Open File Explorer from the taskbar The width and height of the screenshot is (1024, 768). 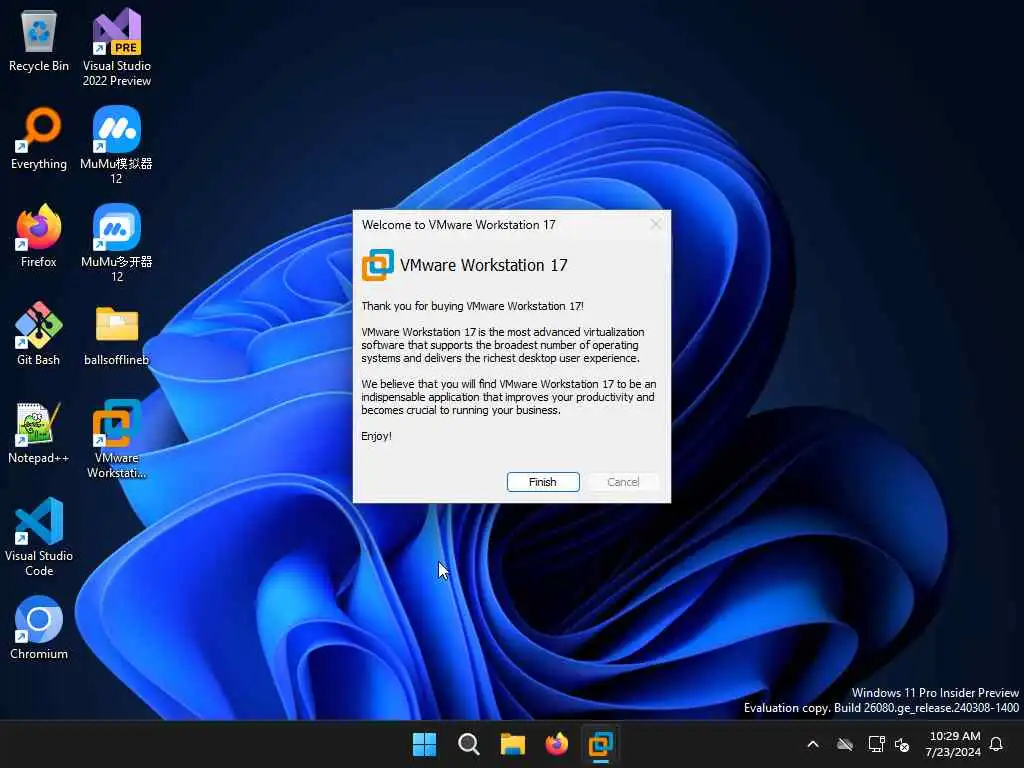pyautogui.click(x=513, y=744)
